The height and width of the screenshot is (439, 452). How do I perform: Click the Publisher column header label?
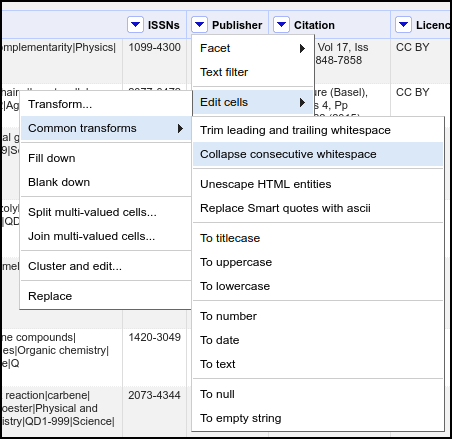[x=237, y=25]
